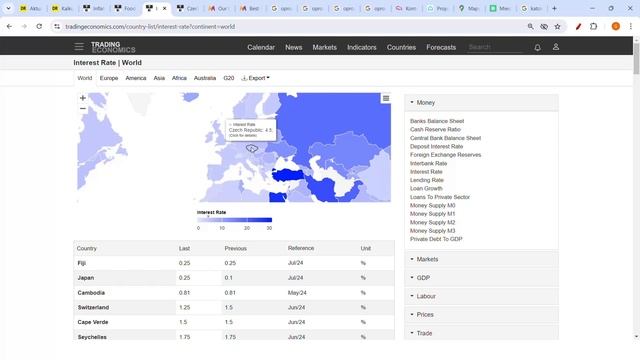The height and width of the screenshot is (360, 640).
Task: Open the Japan row in the table
Action: [x=234, y=278]
